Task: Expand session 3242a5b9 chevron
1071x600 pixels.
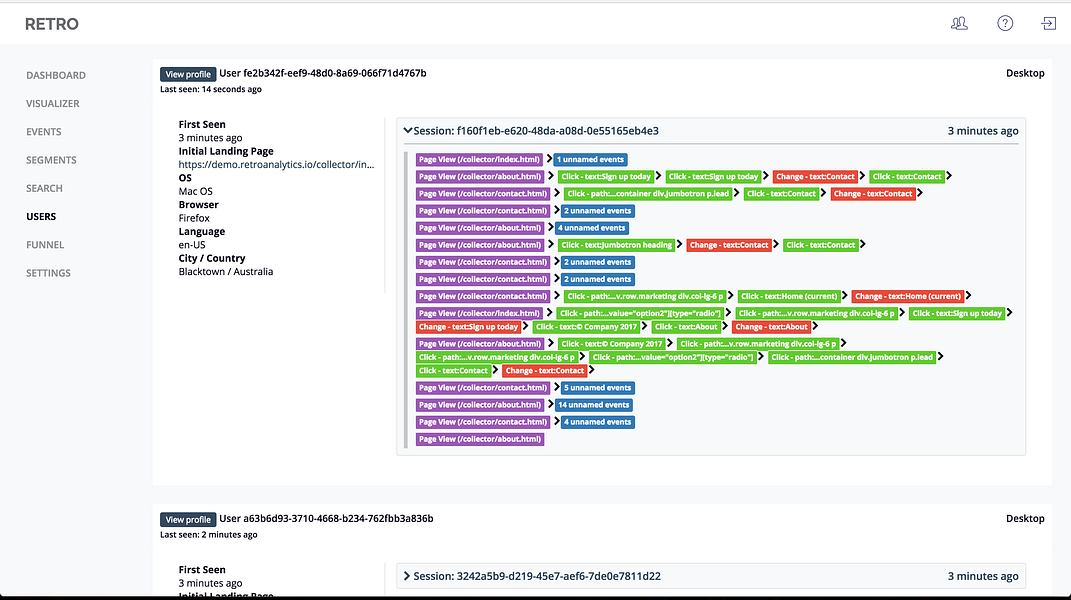Action: [x=407, y=576]
